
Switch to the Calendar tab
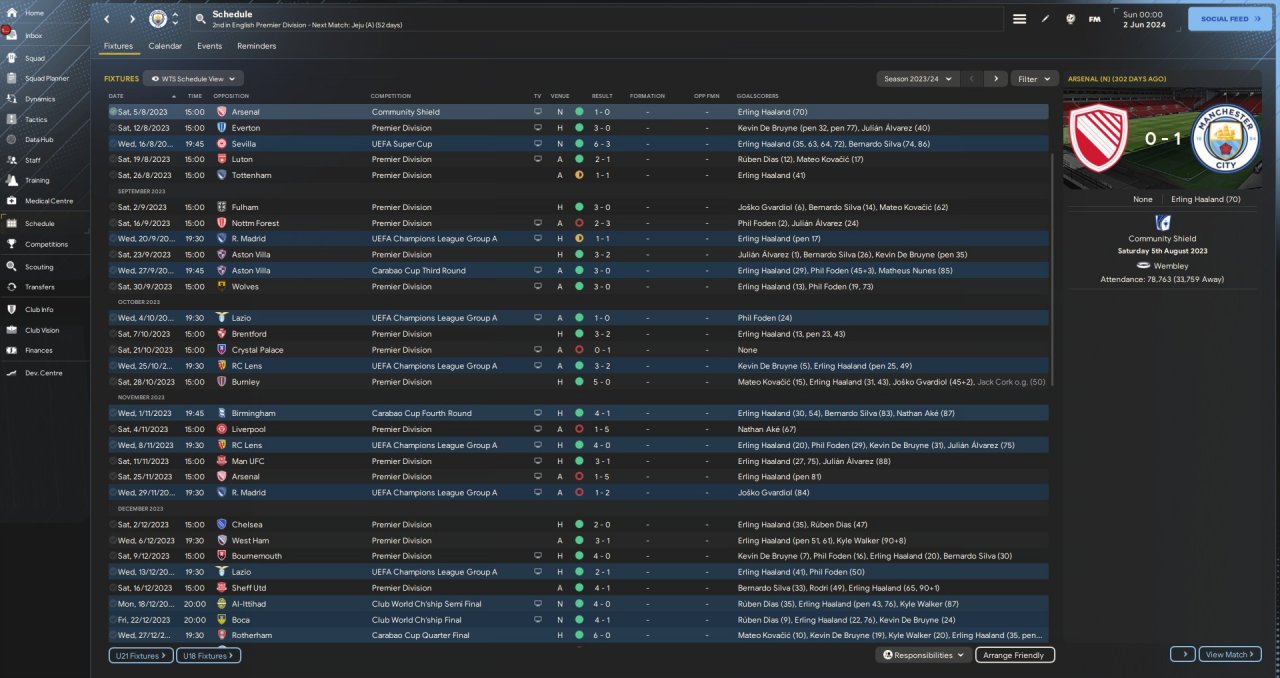(165, 46)
